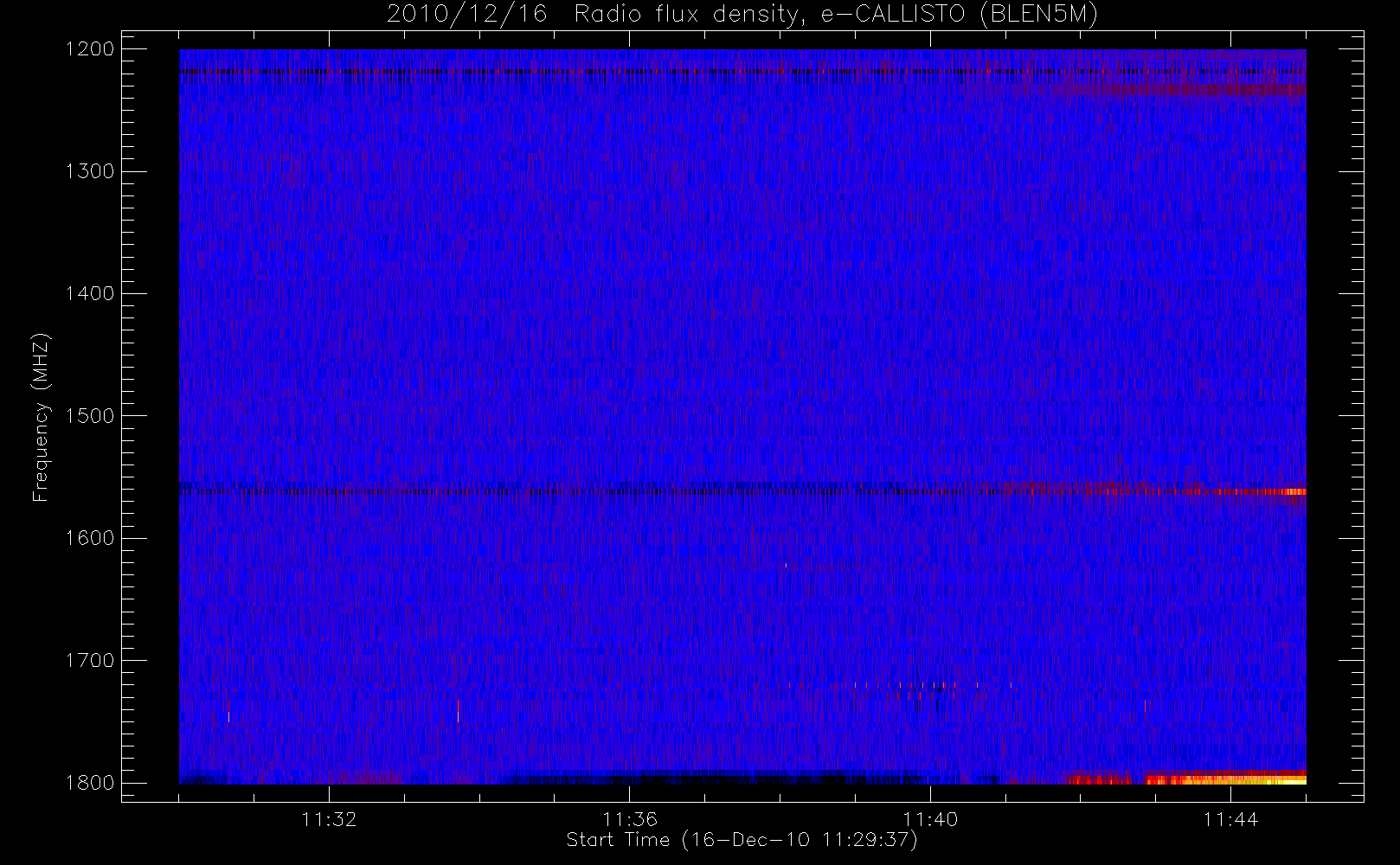
Task: Click the 1300 frequency tick label
Action: (x=90, y=171)
